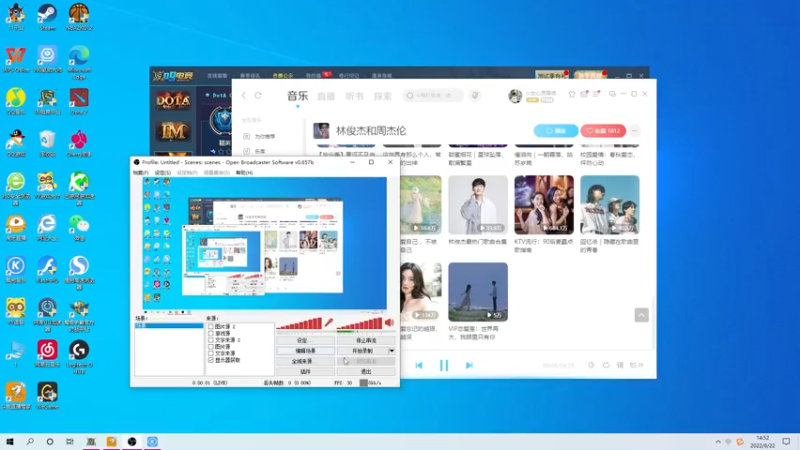This screenshot has width=800, height=450.
Task: Select highlighted scene in OBS scene list
Action: click(169, 326)
